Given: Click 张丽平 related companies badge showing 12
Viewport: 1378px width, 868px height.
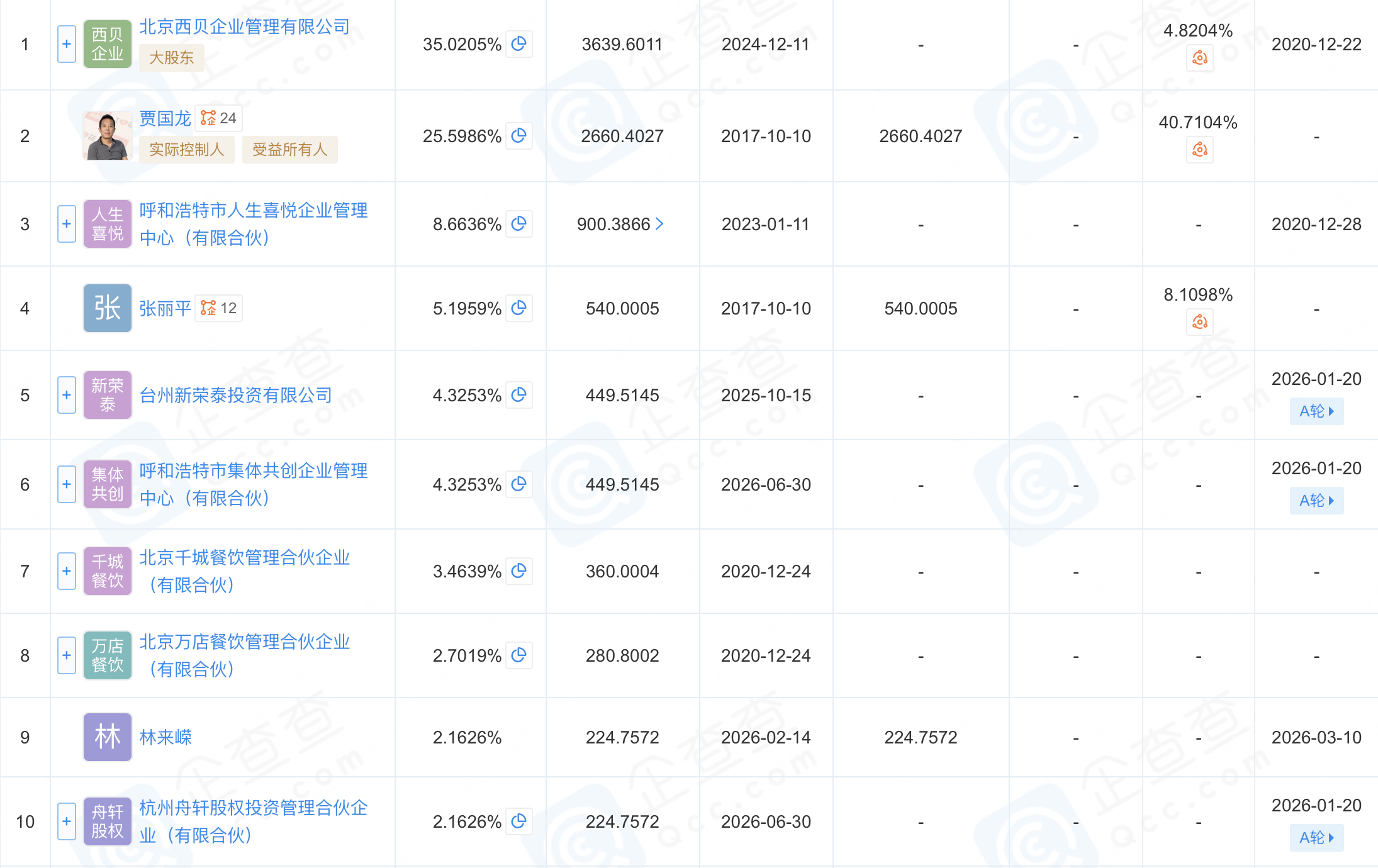Looking at the screenshot, I should [x=218, y=308].
